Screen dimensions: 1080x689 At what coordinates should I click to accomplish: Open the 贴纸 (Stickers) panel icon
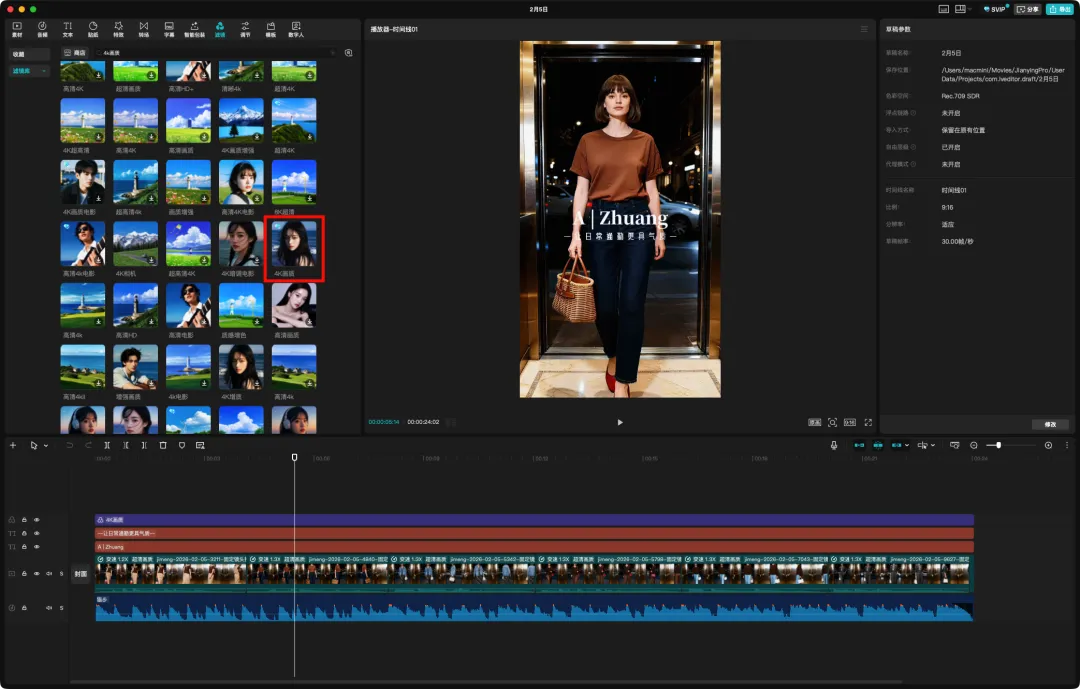(93, 28)
